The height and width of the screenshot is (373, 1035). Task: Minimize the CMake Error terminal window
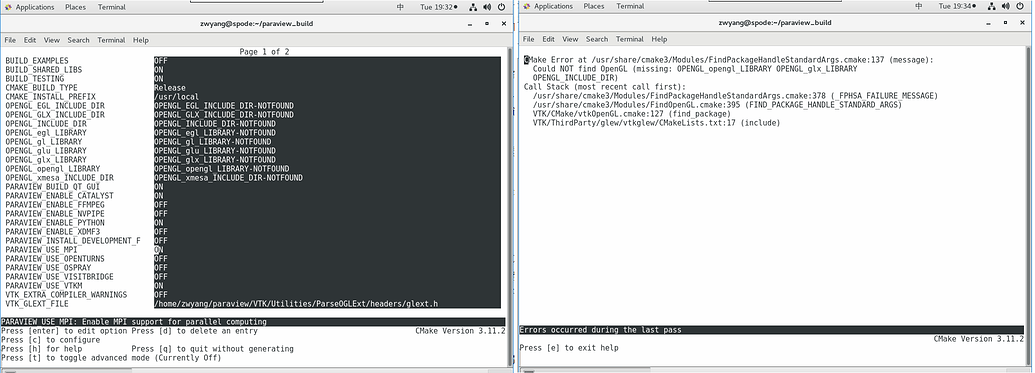click(x=989, y=22)
